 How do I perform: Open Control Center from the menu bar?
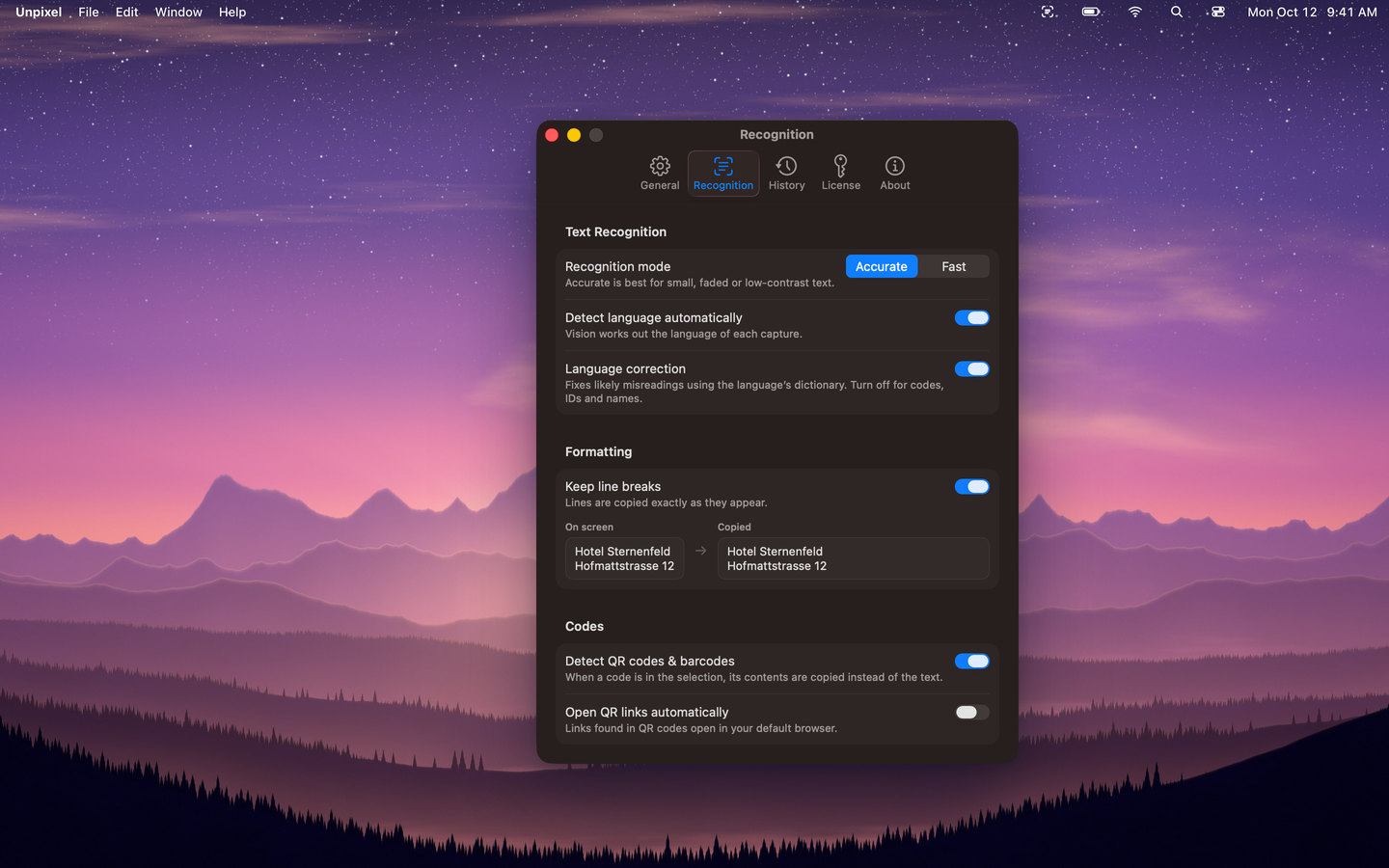point(1218,12)
